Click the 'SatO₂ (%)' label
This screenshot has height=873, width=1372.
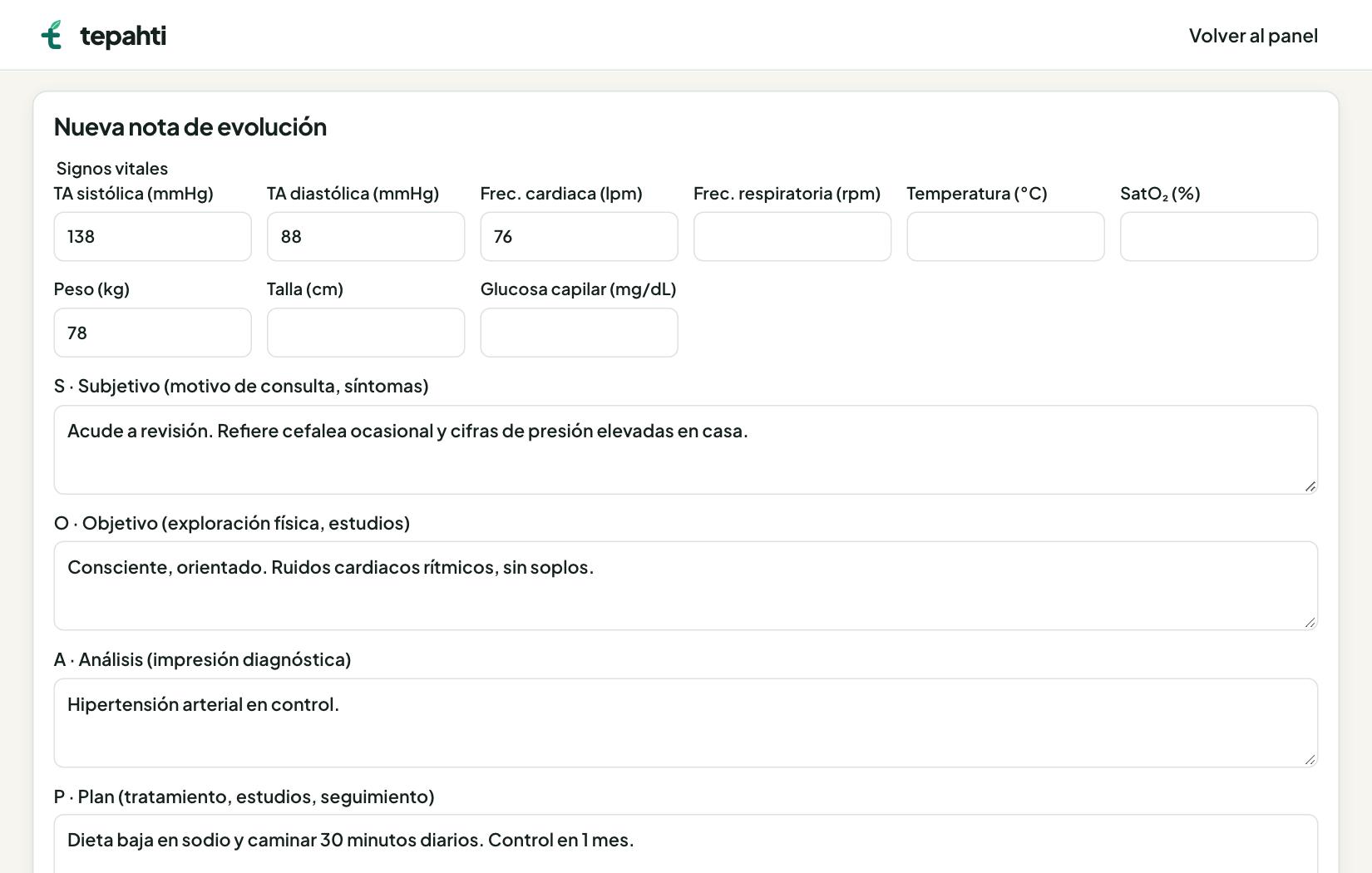(1160, 194)
